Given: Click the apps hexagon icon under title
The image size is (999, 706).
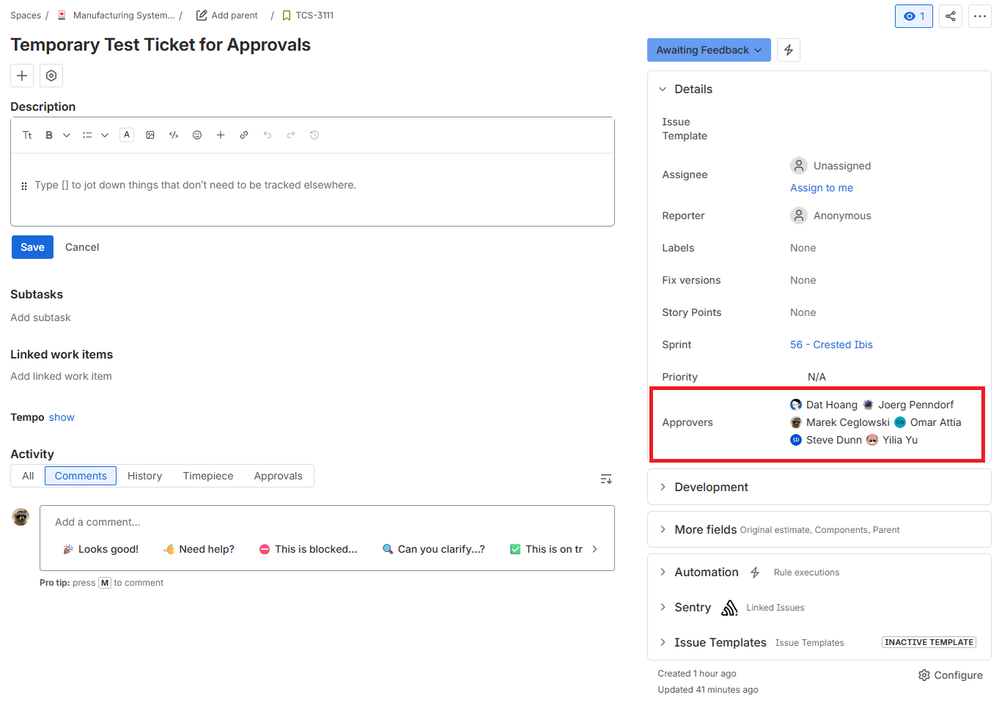Looking at the screenshot, I should [x=51, y=76].
